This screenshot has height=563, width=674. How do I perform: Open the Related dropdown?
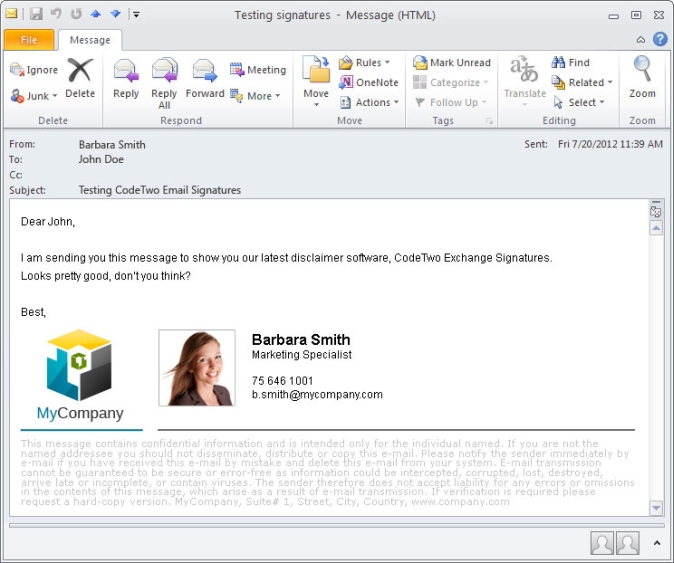coord(582,82)
